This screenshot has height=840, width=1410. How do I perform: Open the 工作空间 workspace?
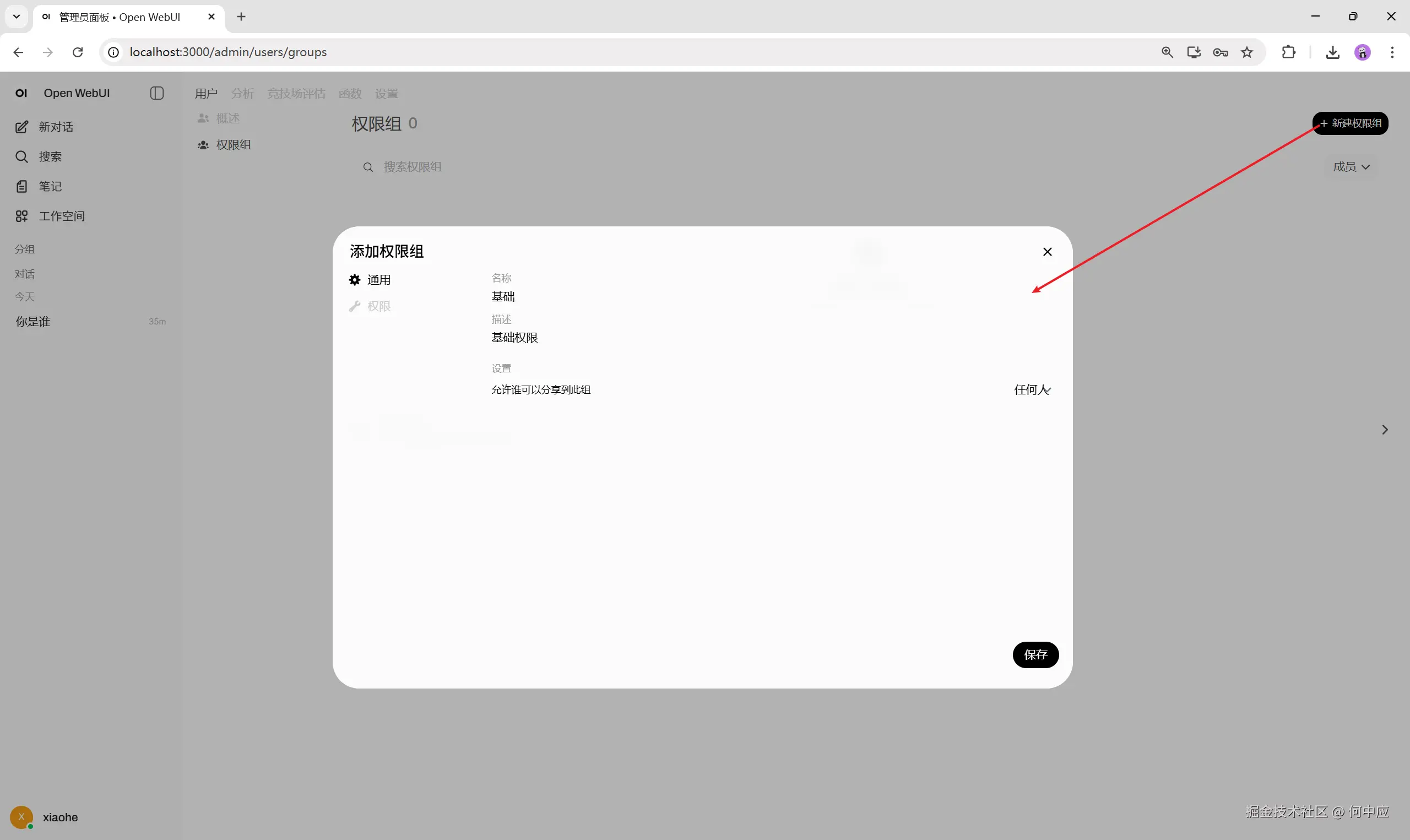[61, 216]
